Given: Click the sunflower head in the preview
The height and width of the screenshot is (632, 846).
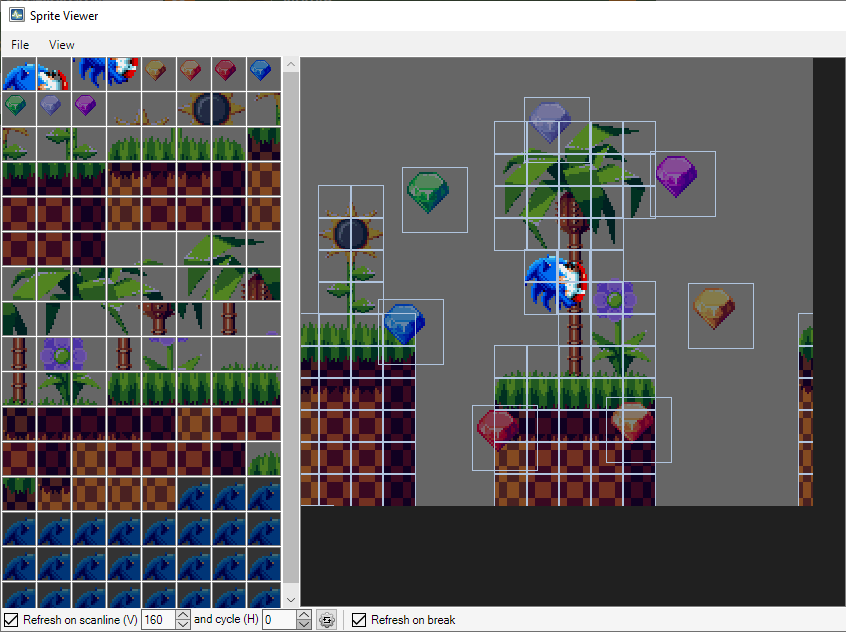Looking at the screenshot, I should coord(351,234).
